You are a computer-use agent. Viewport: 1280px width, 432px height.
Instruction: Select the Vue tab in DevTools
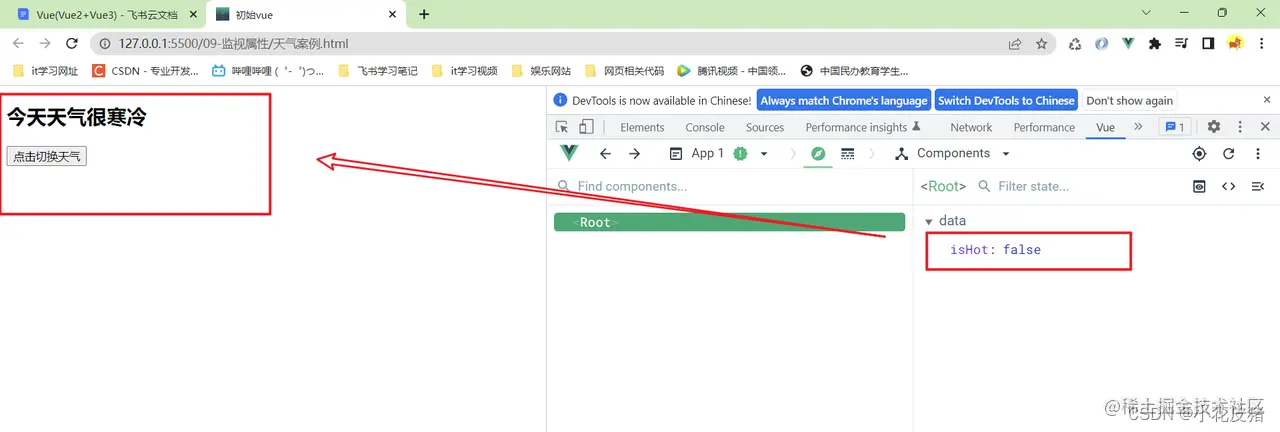[x=1105, y=127]
